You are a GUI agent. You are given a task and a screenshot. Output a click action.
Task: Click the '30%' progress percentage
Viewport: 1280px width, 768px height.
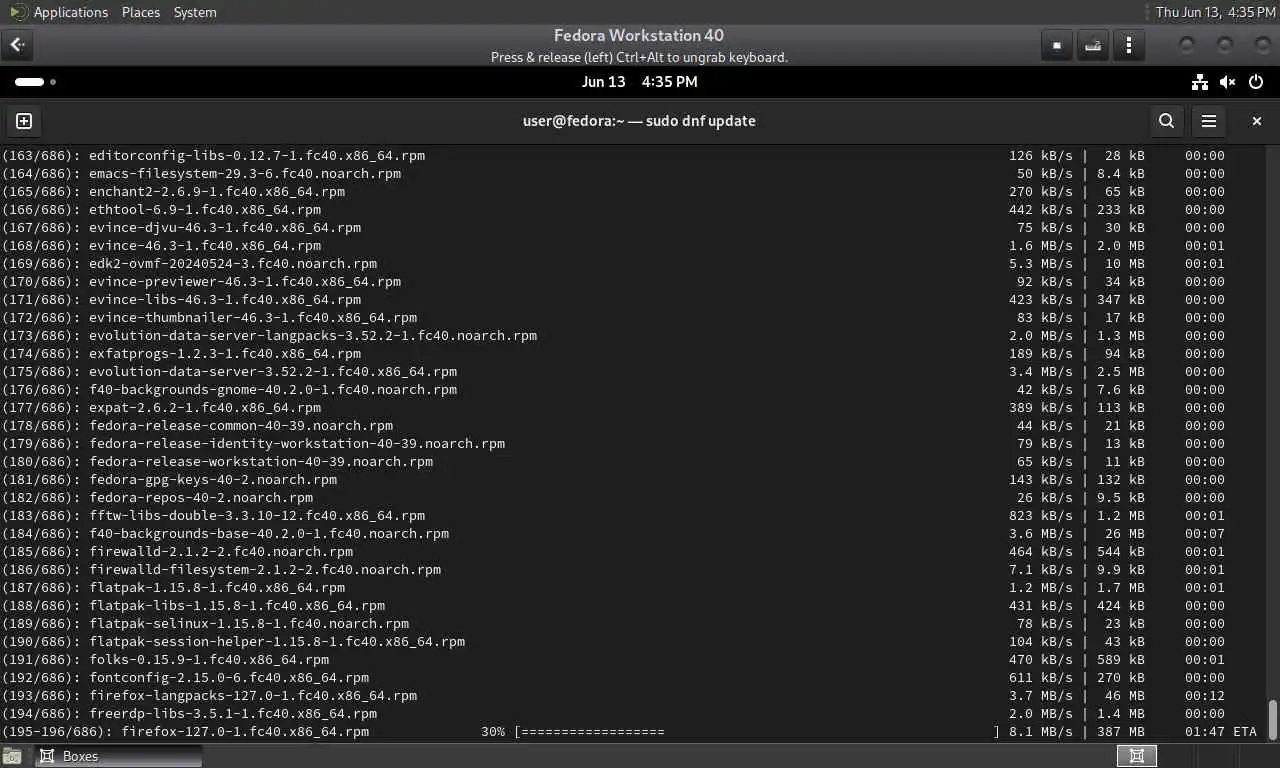click(493, 732)
